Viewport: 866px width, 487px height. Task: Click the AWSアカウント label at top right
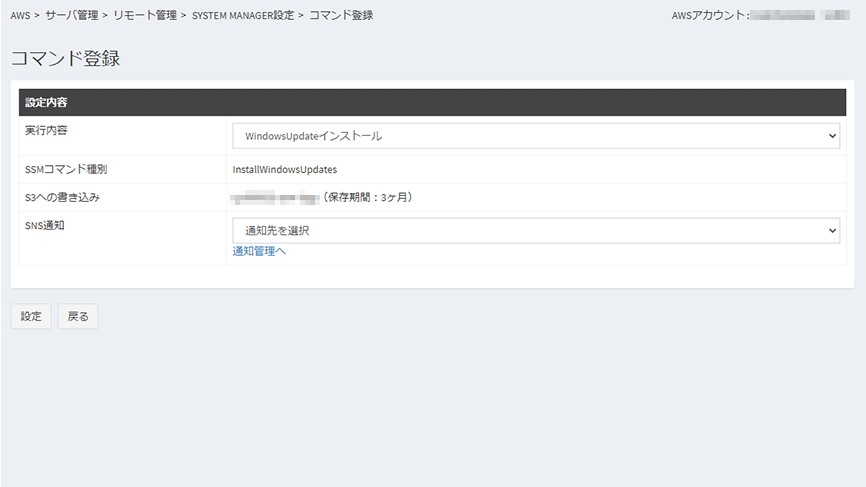click(x=710, y=15)
